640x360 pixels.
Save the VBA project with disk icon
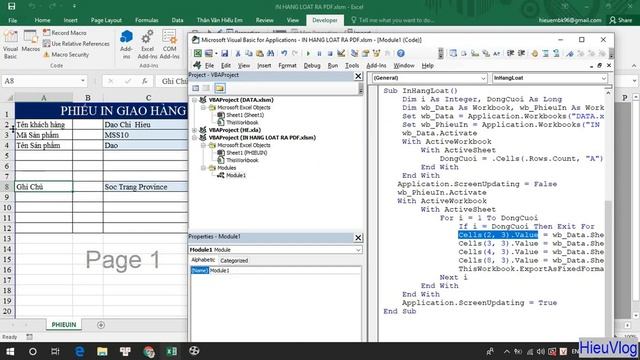pos(224,53)
